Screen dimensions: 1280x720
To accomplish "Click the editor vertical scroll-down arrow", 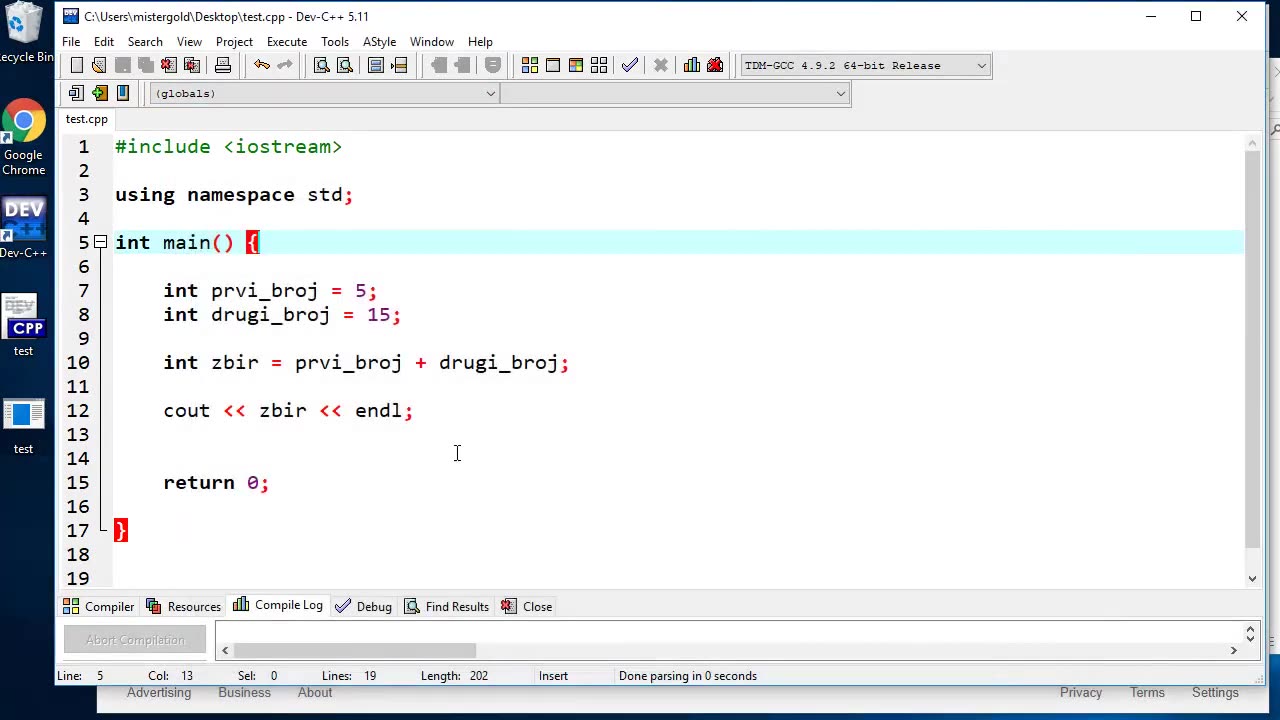I will [1252, 578].
